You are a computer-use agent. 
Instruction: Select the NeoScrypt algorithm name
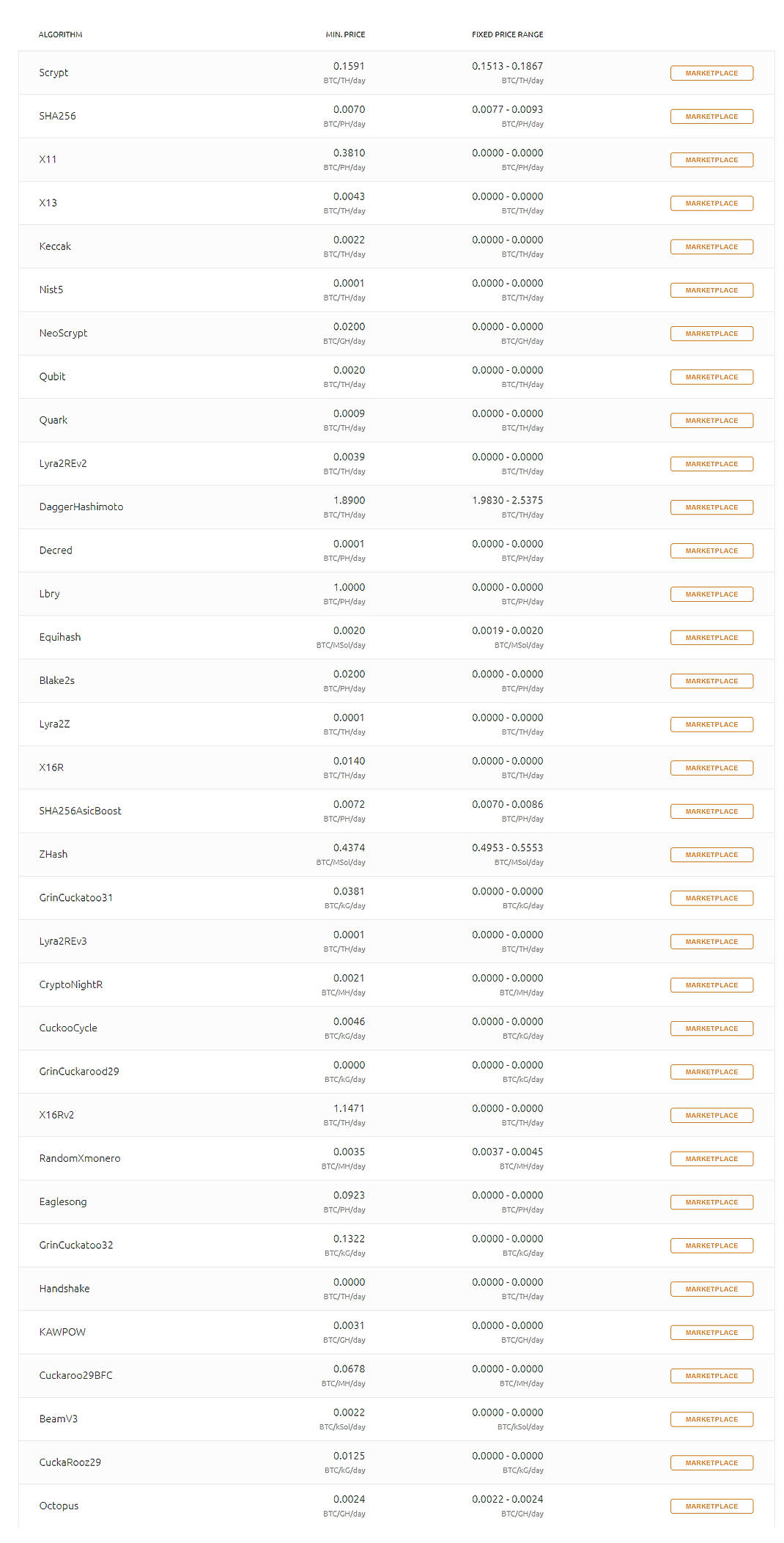click(63, 333)
